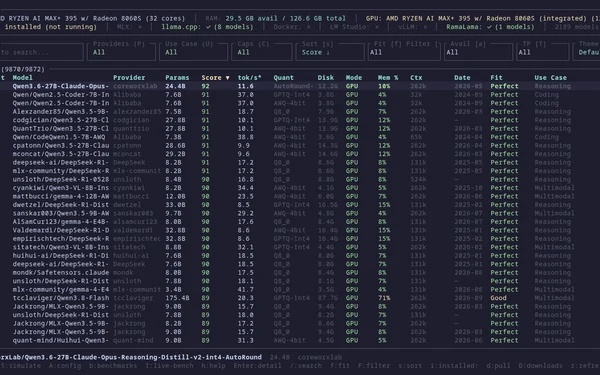Click the tok/s* column header
The image size is (600, 375).
249,78
